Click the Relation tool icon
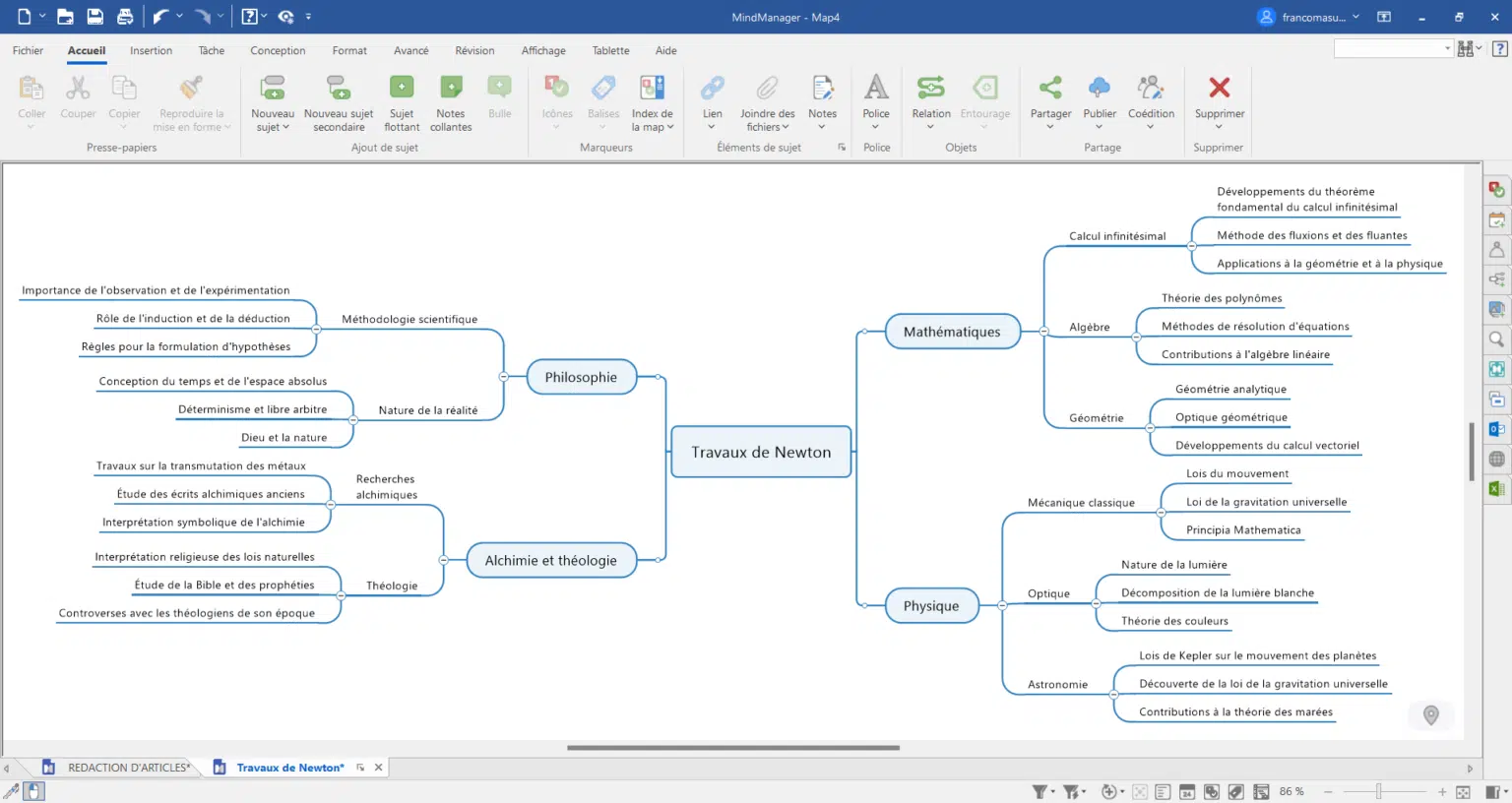This screenshot has width=1512, height=803. click(930, 89)
